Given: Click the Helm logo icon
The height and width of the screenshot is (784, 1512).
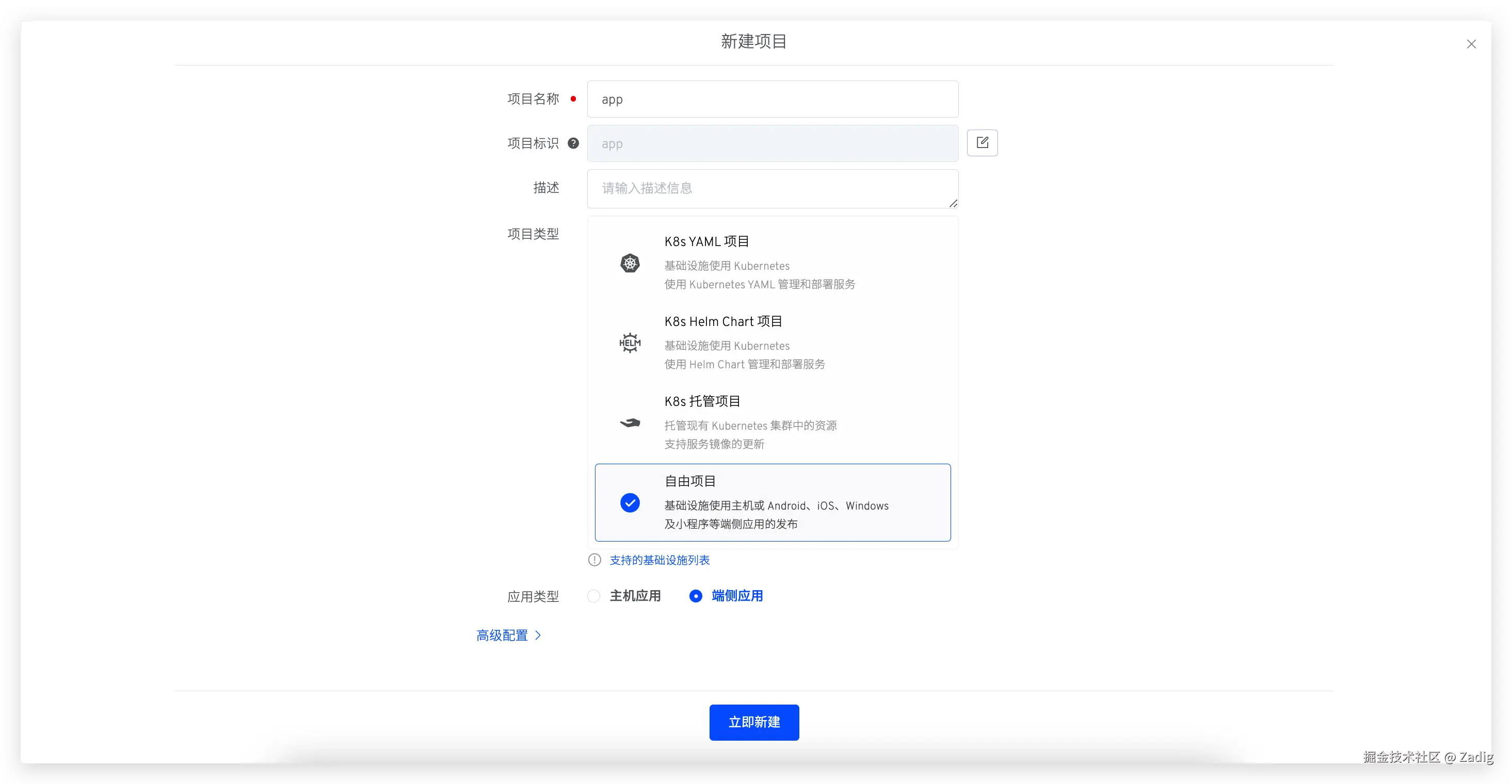Looking at the screenshot, I should pyautogui.click(x=630, y=342).
